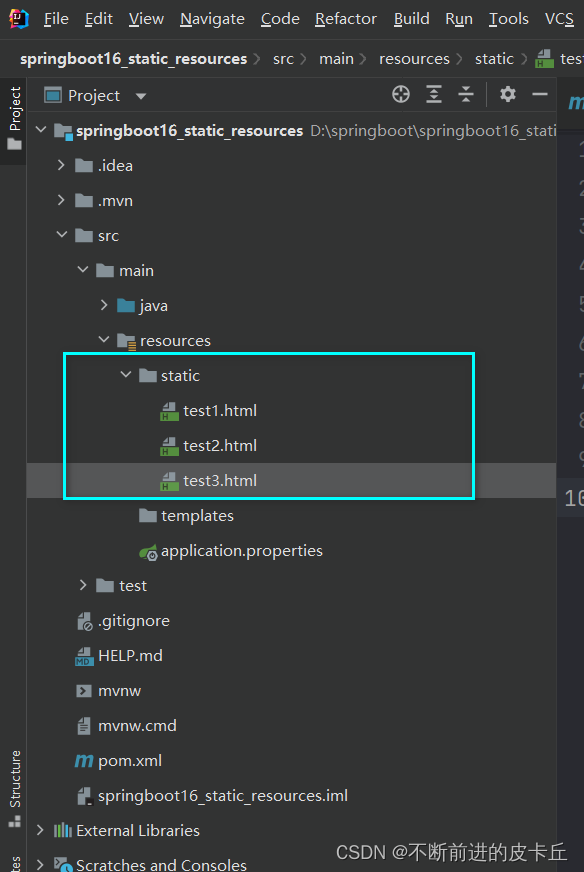Click the Maven pom.xml icon
The image size is (584, 872).
click(84, 761)
